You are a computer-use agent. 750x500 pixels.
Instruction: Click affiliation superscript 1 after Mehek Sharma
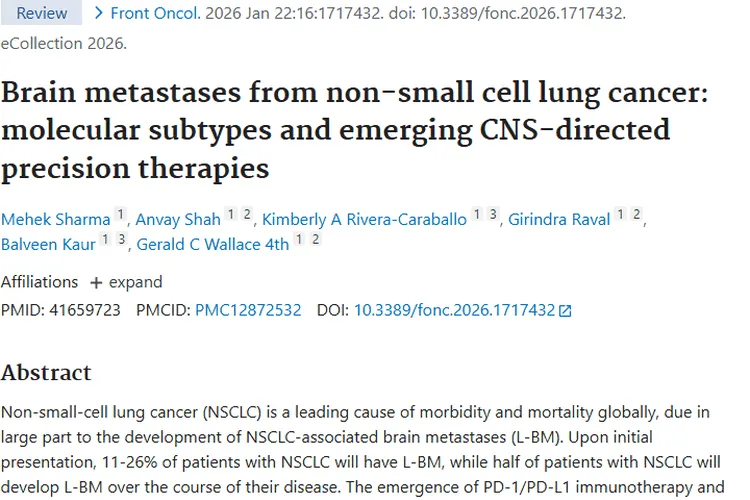[x=121, y=214]
